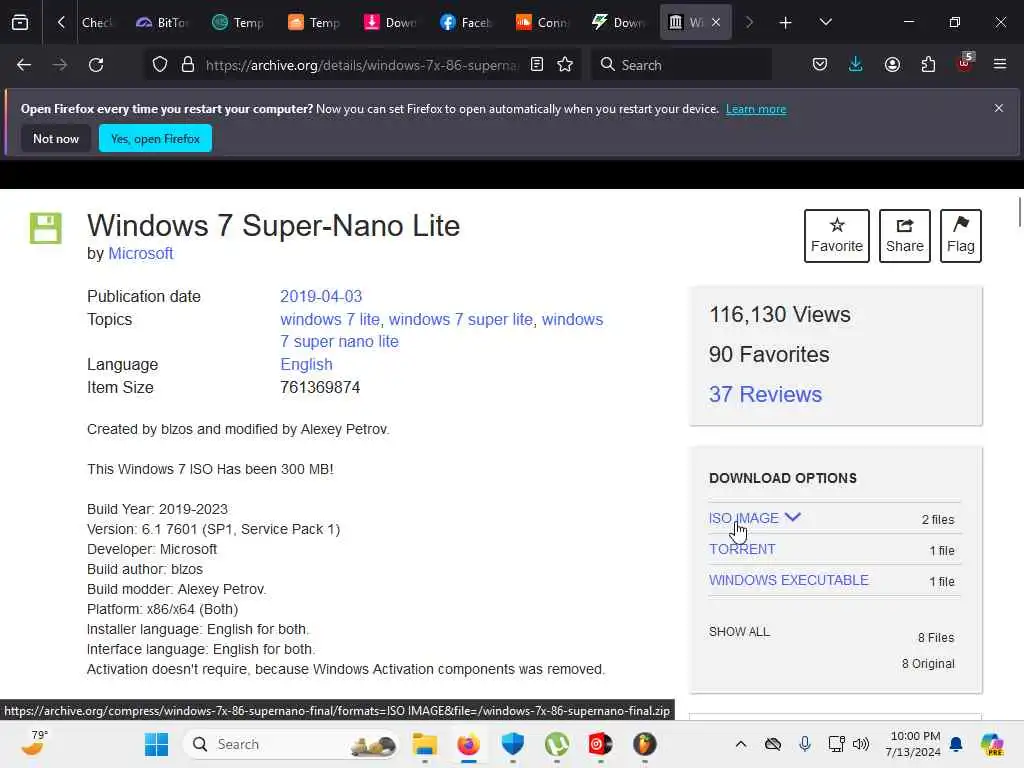The image size is (1024, 768).
Task: Open ISO IMAGE download option
Action: coord(744,518)
